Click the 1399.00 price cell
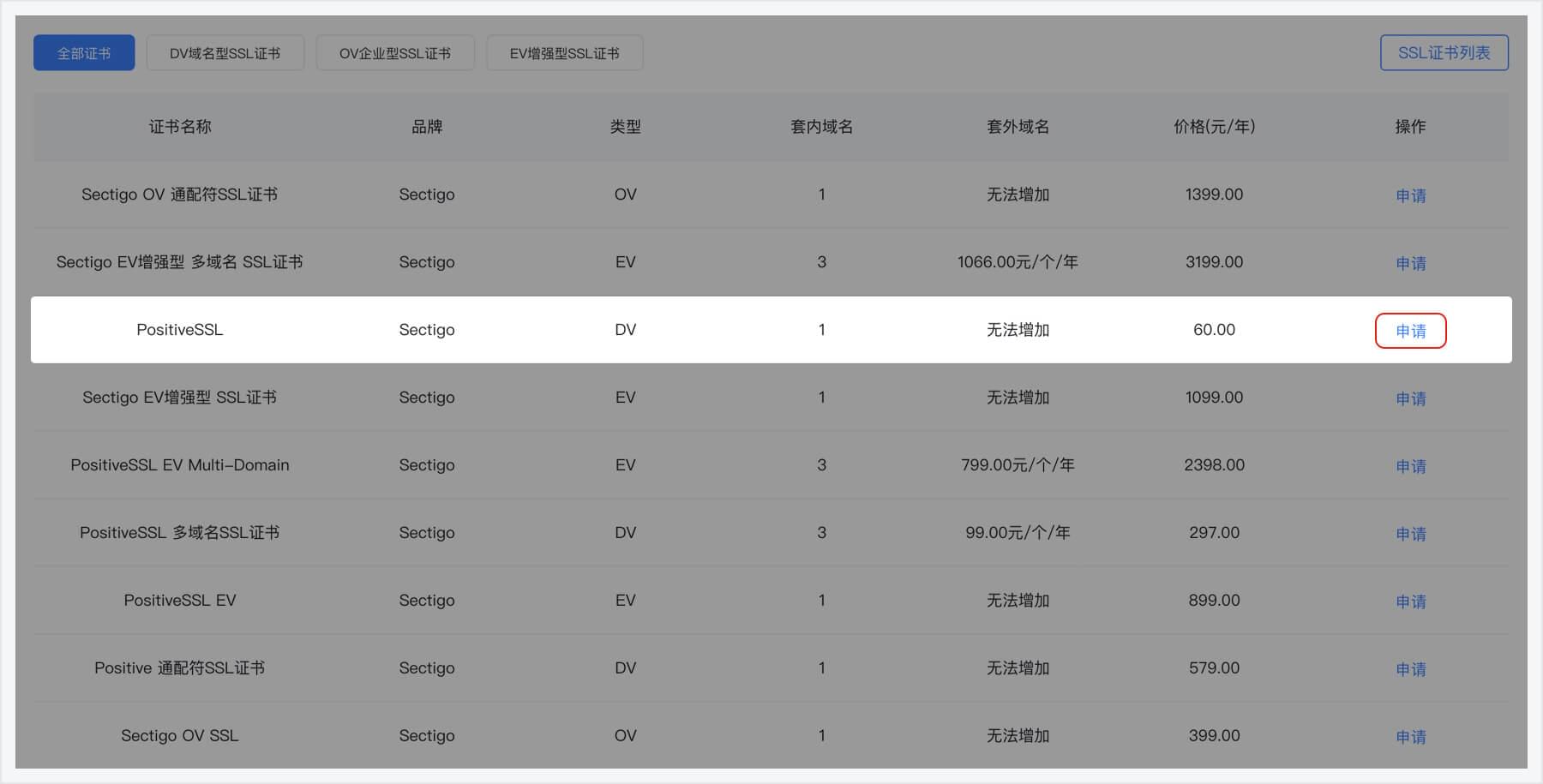 (1215, 195)
